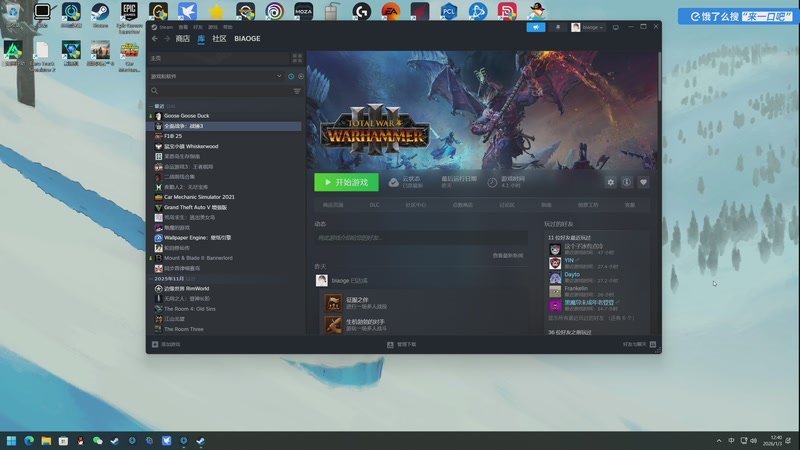
Task: Click the green 开始游戏 play button
Action: pyautogui.click(x=346, y=182)
